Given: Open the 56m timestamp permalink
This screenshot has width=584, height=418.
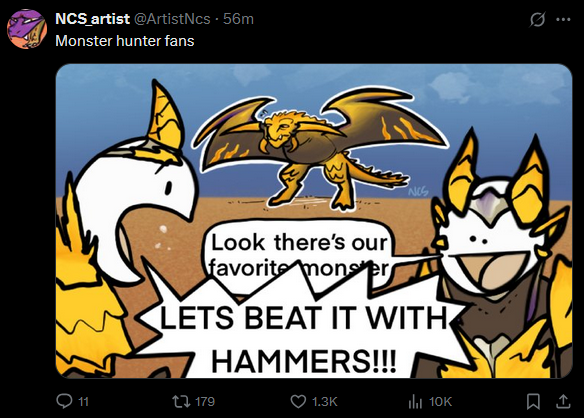Looking at the screenshot, I should click(238, 19).
